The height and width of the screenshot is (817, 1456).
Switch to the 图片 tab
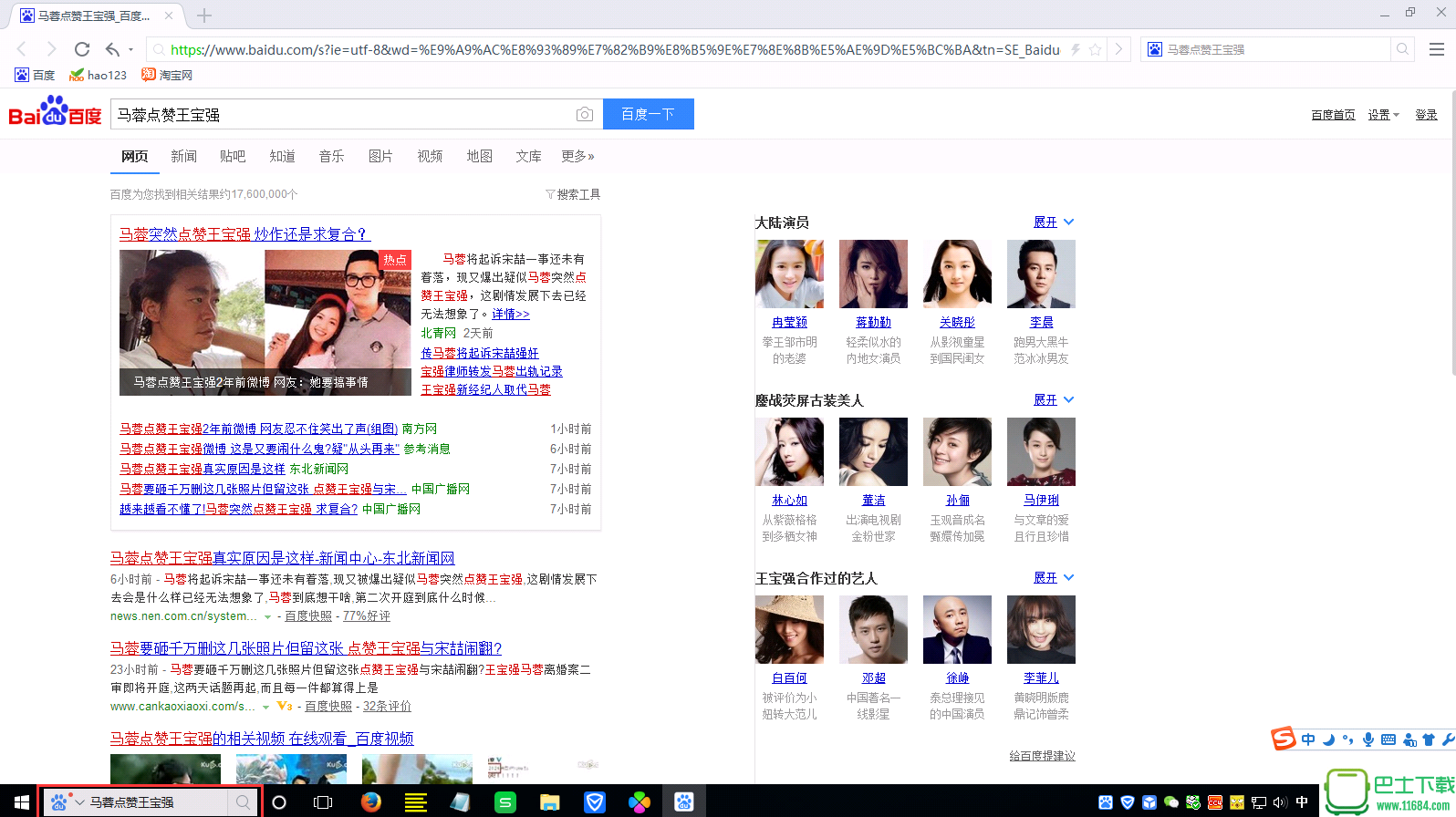click(x=380, y=157)
